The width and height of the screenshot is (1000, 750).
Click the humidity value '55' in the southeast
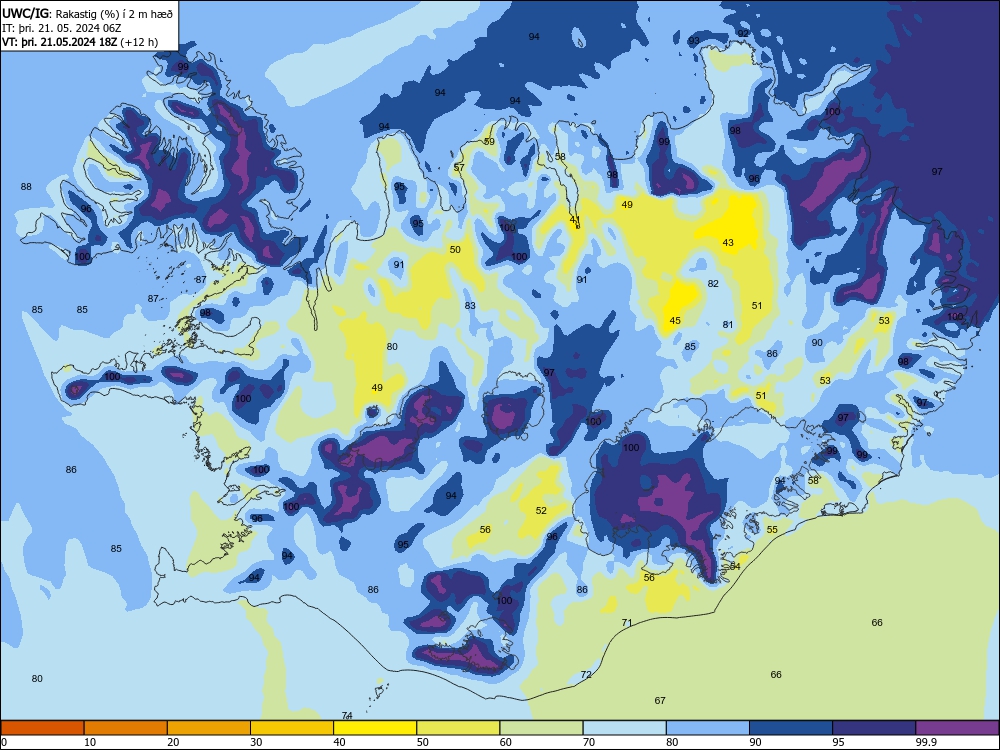point(772,529)
